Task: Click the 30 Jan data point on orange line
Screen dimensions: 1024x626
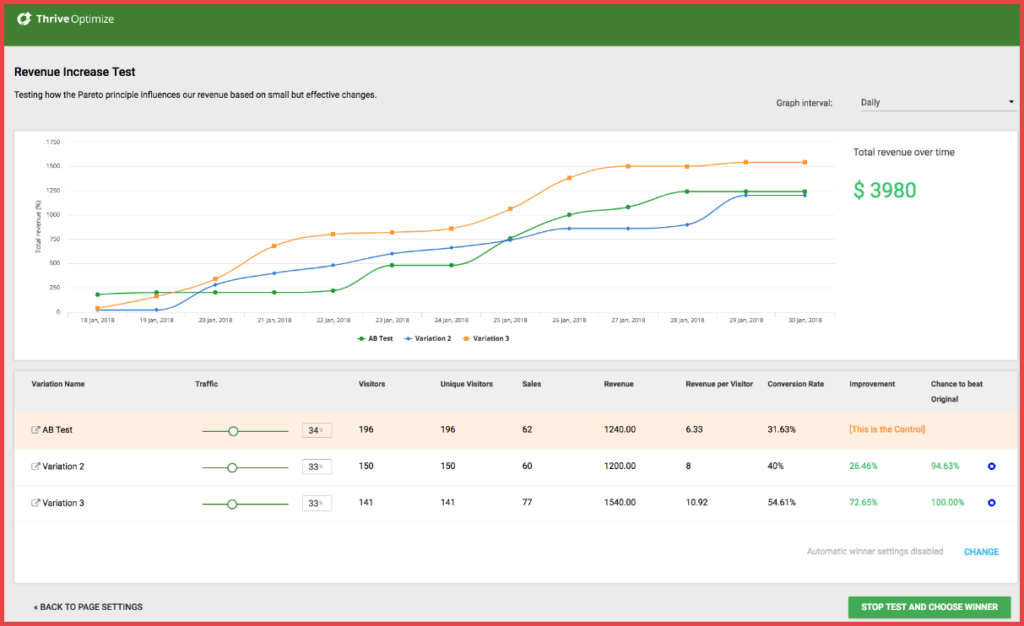Action: 805,162
